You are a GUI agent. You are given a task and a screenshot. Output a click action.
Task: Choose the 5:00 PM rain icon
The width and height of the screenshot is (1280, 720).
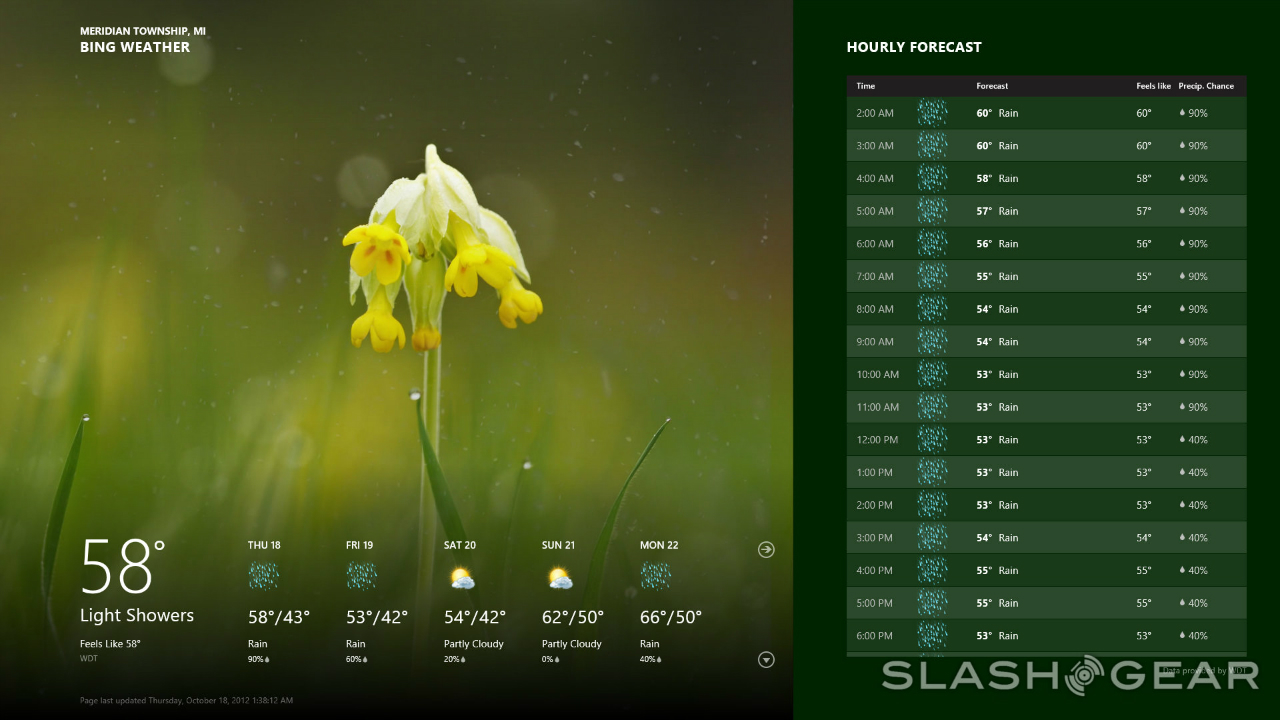click(932, 603)
